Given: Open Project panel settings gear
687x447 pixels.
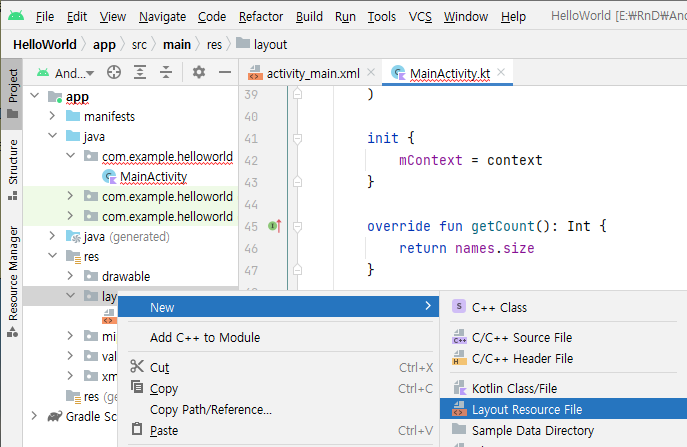Looking at the screenshot, I should [199, 72].
